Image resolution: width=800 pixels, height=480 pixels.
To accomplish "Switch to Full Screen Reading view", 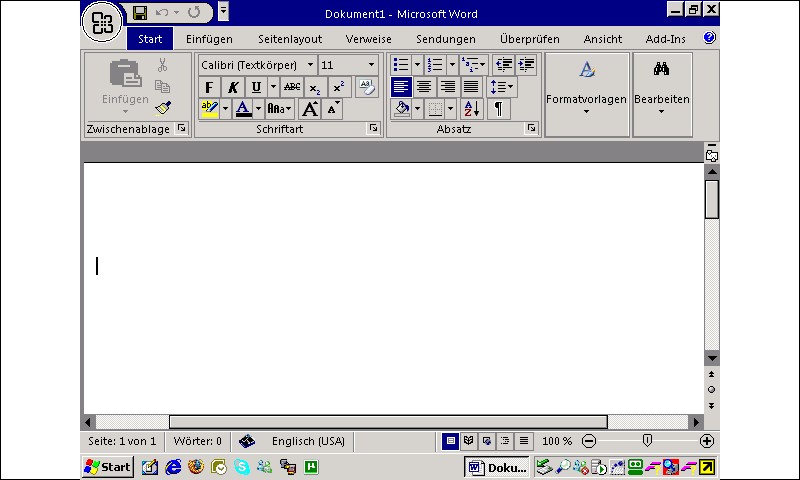I will tap(468, 441).
